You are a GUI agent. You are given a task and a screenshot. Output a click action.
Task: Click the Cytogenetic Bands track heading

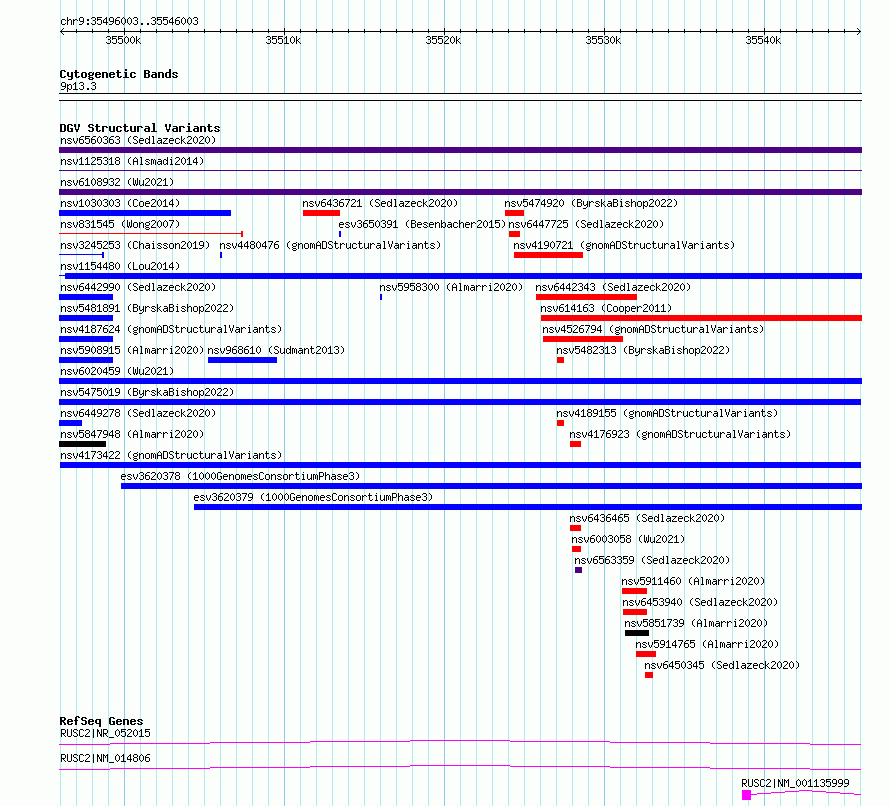pyautogui.click(x=119, y=74)
